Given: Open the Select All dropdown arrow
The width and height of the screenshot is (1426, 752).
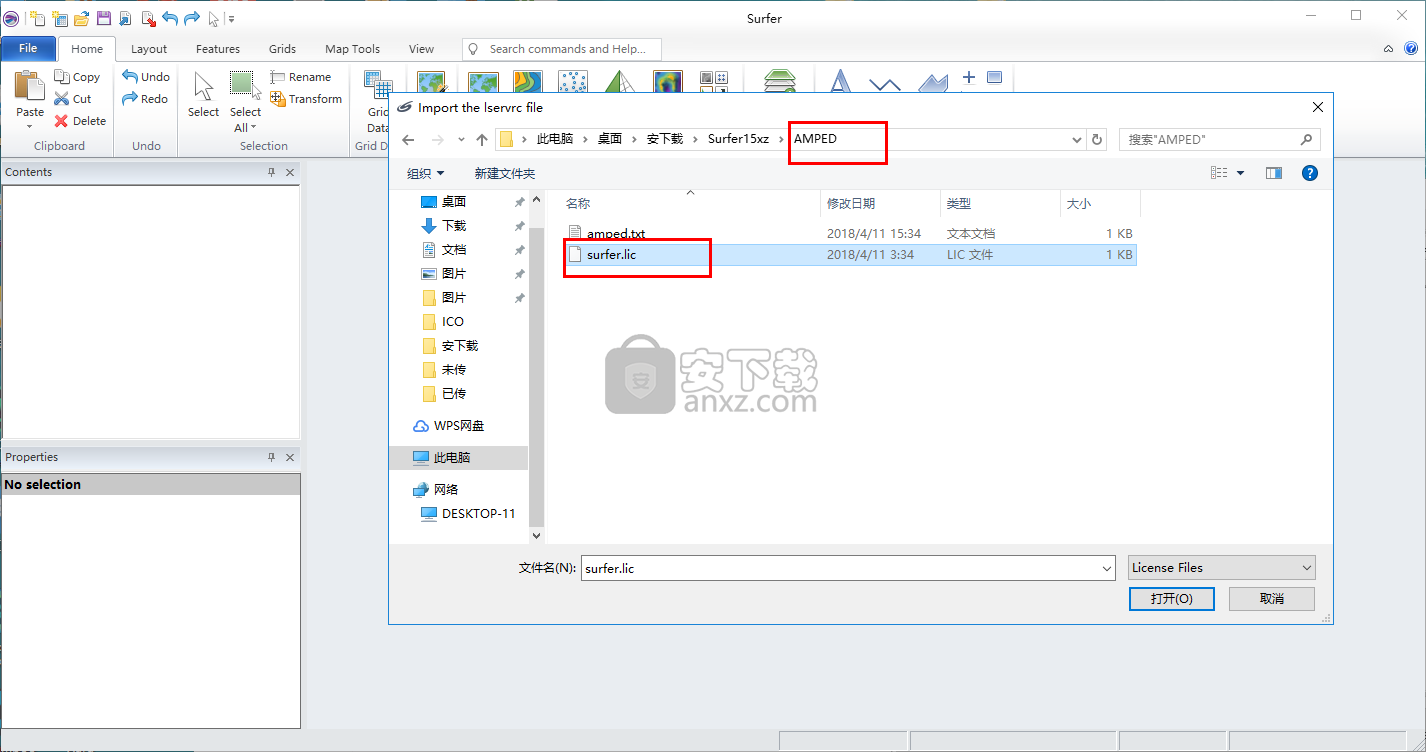Looking at the screenshot, I should coord(253,127).
